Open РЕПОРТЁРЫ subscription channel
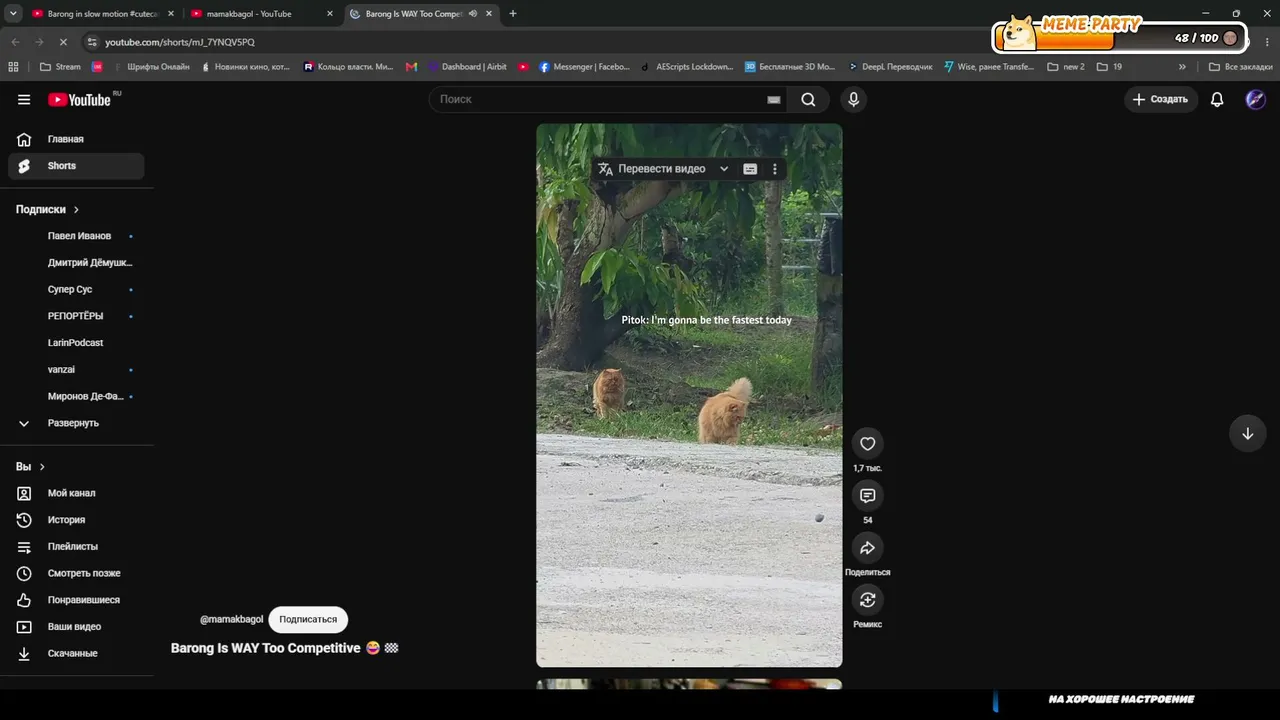Screen dimensions: 1280x720 [75, 316]
